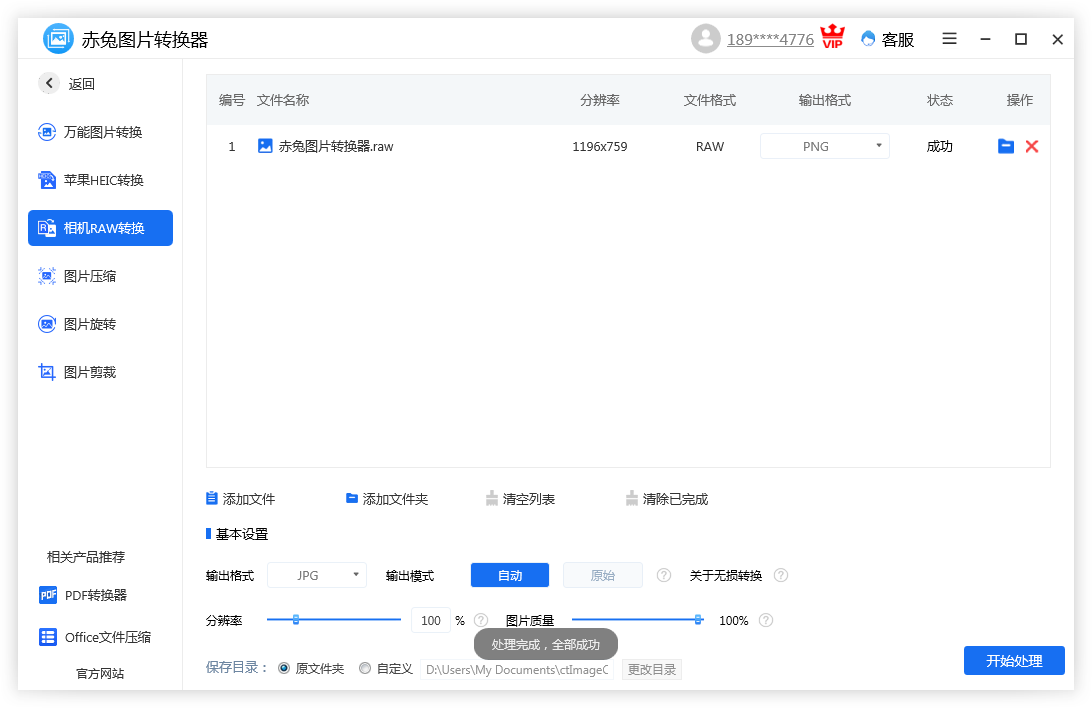
Task: Open 图片旋转 in the sidebar
Action: coord(100,324)
